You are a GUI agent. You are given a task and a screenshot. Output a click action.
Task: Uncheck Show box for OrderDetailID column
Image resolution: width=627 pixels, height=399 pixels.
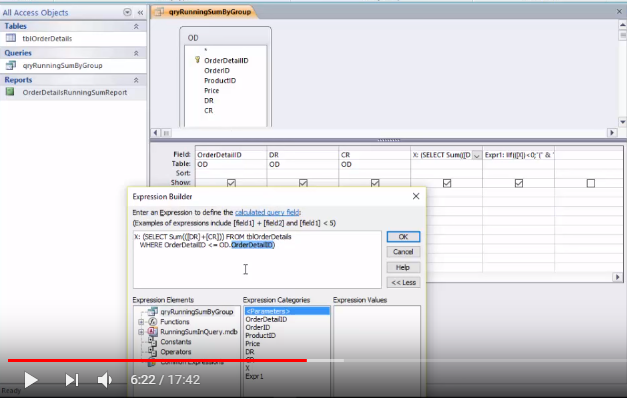coord(231,183)
